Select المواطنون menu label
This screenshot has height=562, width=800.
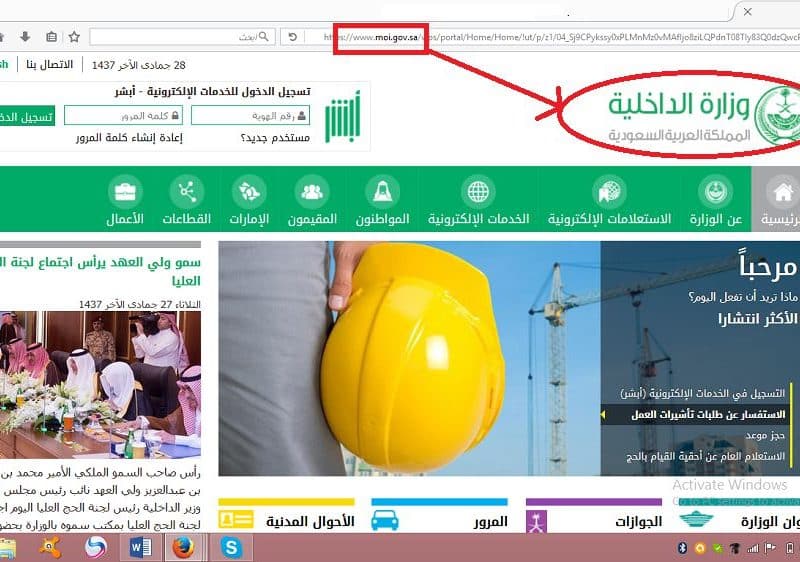382,219
